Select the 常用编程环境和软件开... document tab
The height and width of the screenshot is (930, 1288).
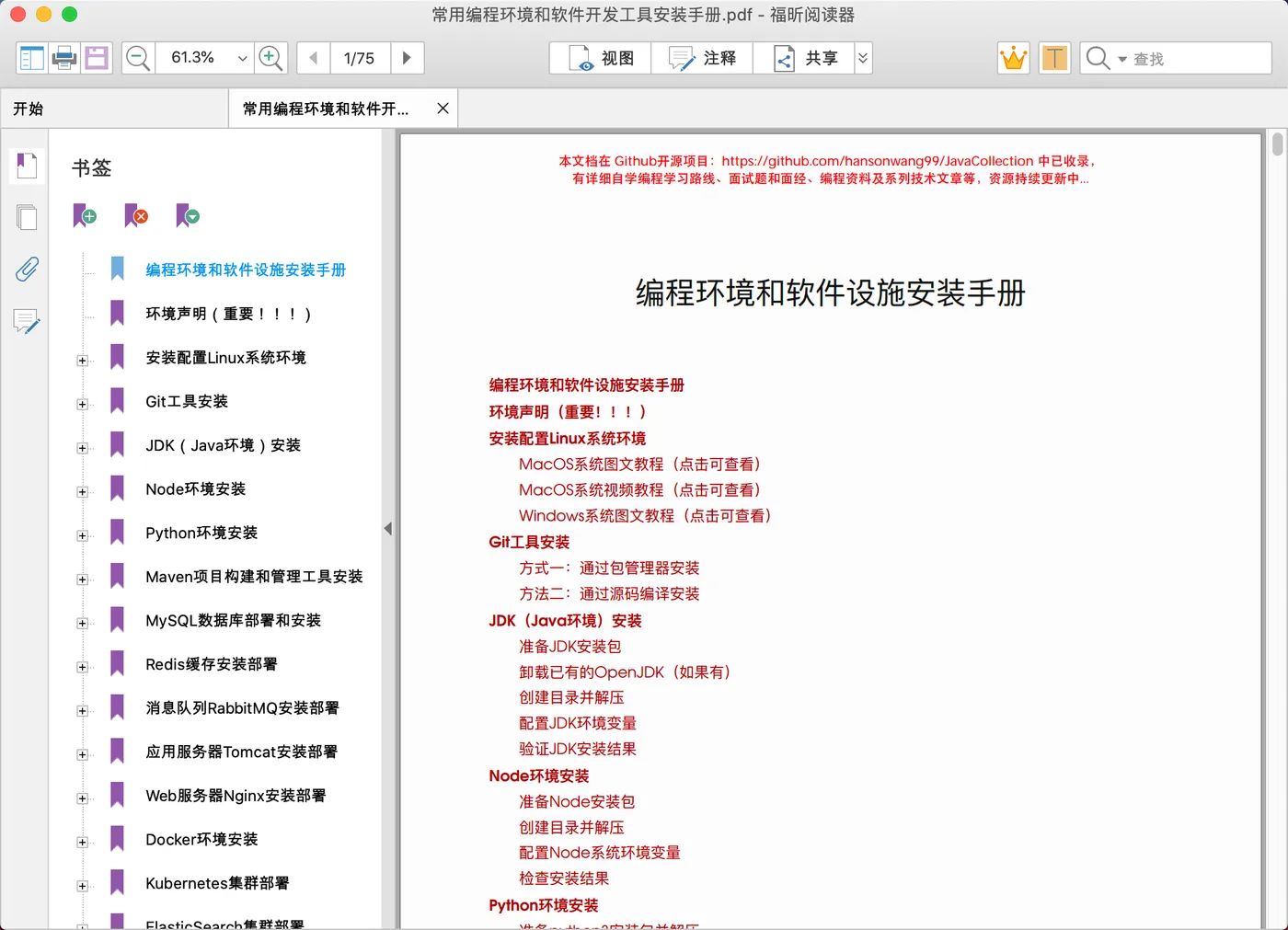[x=326, y=109]
